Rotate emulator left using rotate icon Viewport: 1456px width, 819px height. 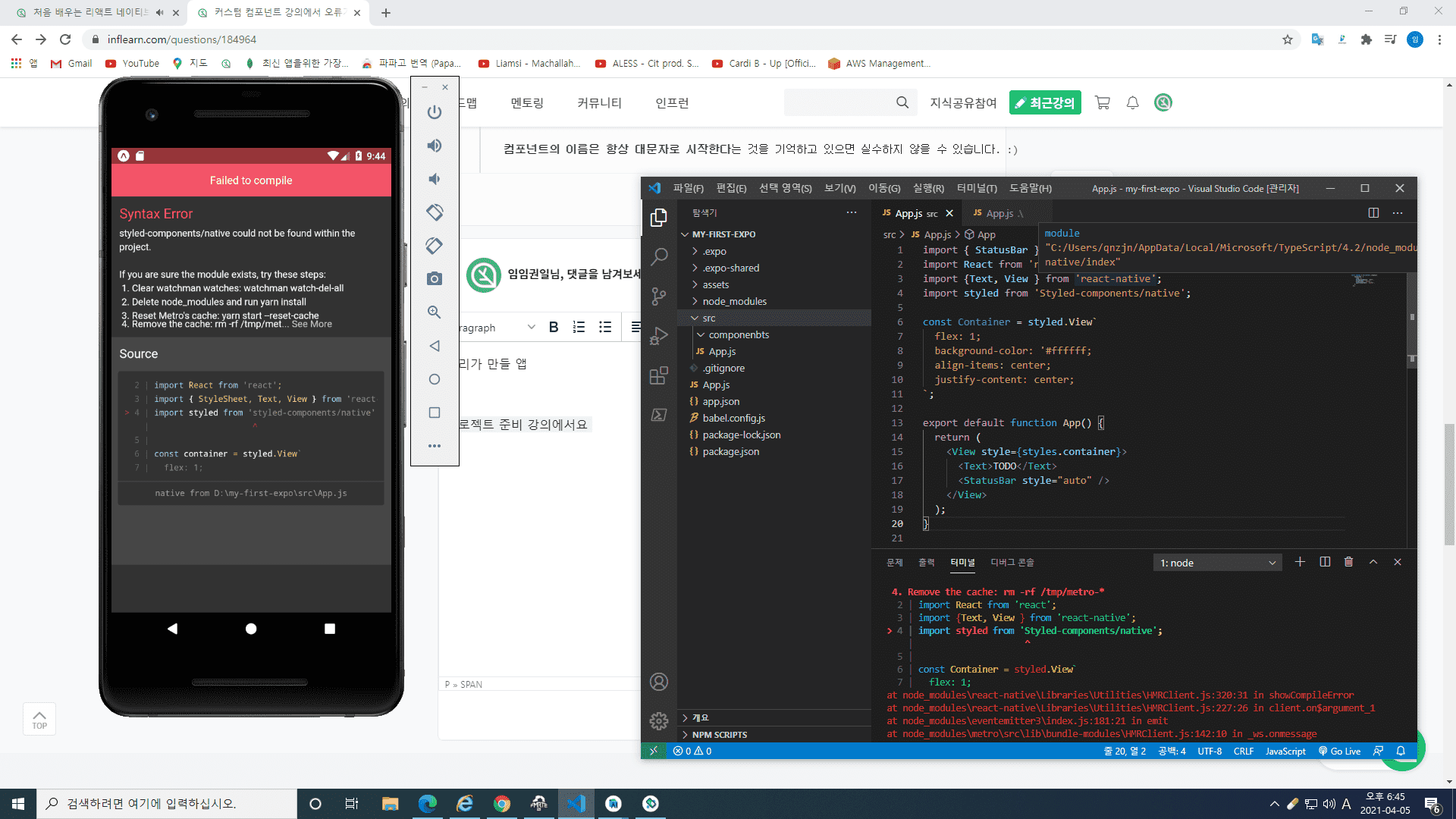434,212
